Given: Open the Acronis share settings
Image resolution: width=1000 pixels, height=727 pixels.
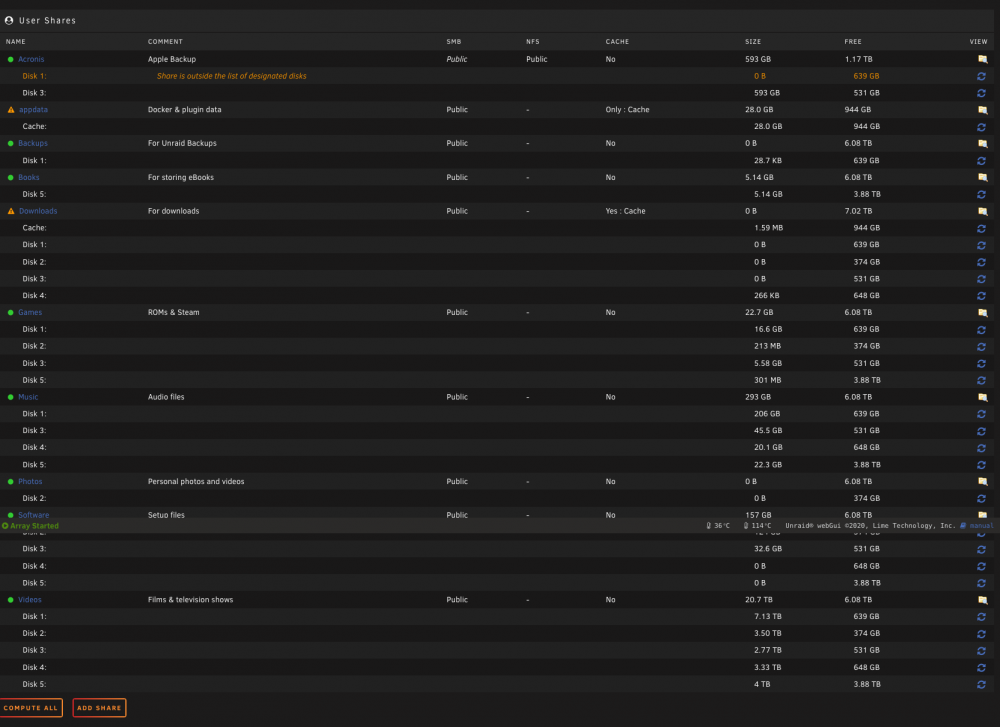Looking at the screenshot, I should pyautogui.click(x=31, y=59).
